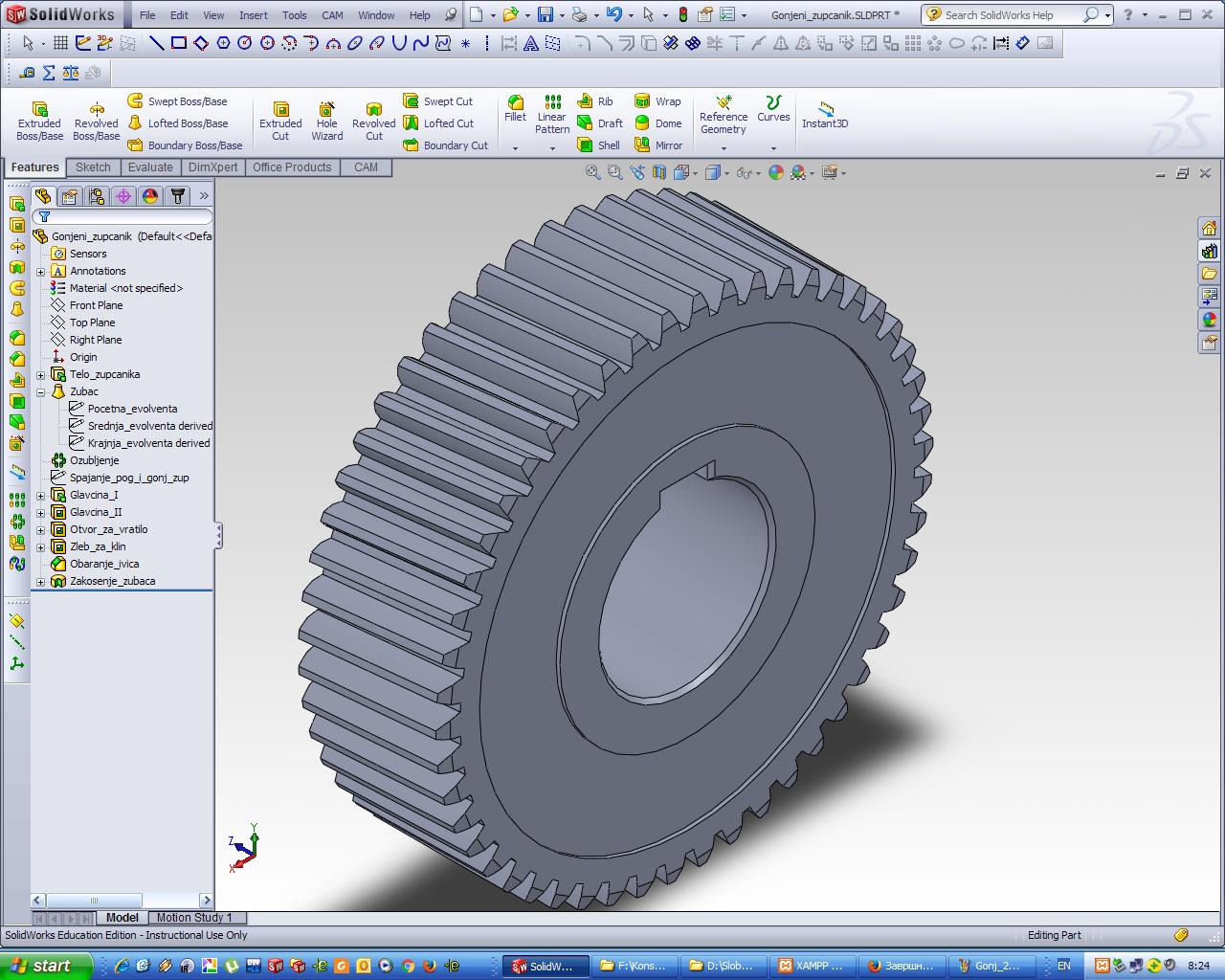Pin the menu bar with pushpin

click(451, 15)
